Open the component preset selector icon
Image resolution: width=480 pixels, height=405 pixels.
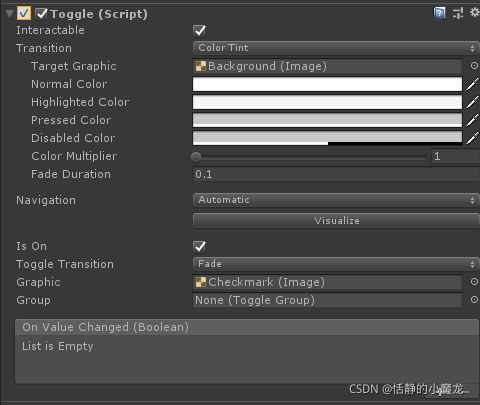click(458, 13)
